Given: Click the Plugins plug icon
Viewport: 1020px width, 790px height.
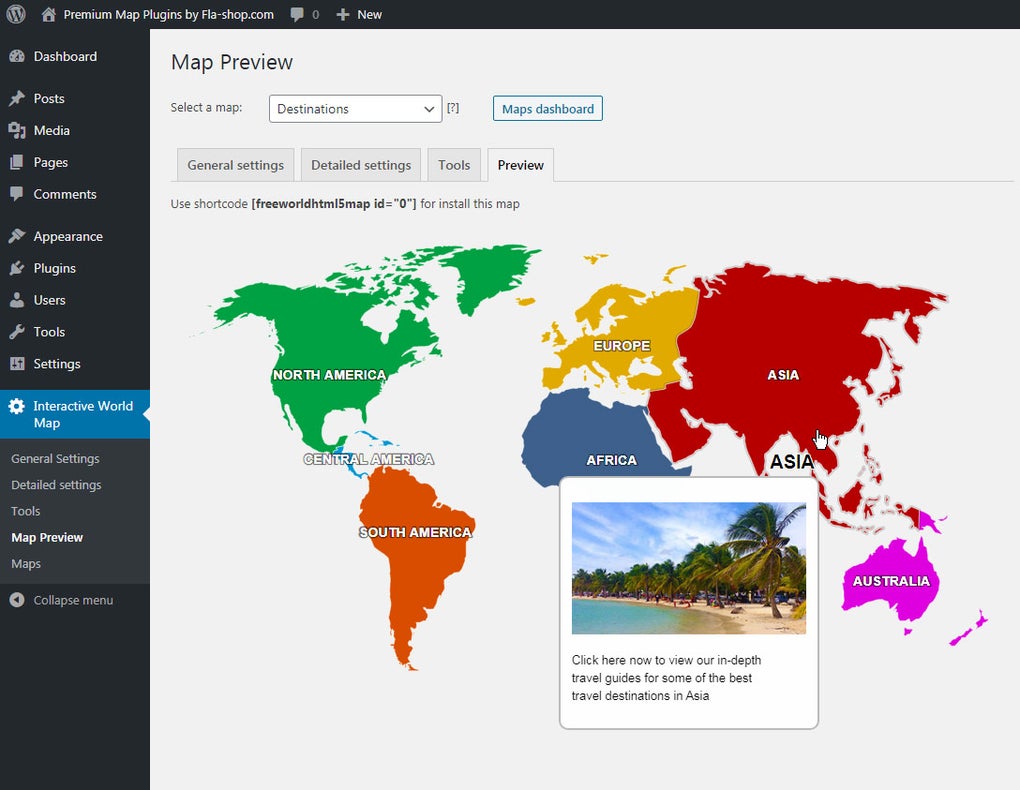Looking at the screenshot, I should point(17,269).
